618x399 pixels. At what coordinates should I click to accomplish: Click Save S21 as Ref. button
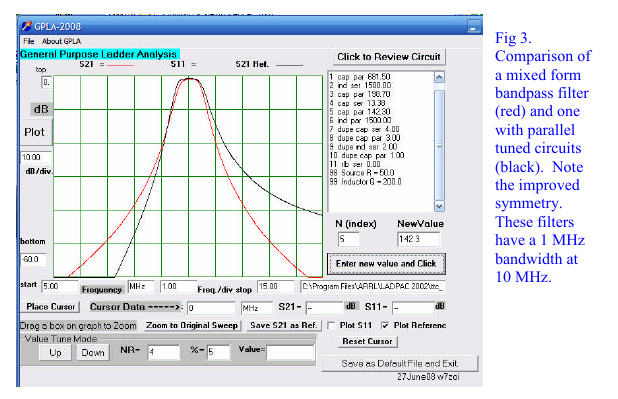[284, 326]
